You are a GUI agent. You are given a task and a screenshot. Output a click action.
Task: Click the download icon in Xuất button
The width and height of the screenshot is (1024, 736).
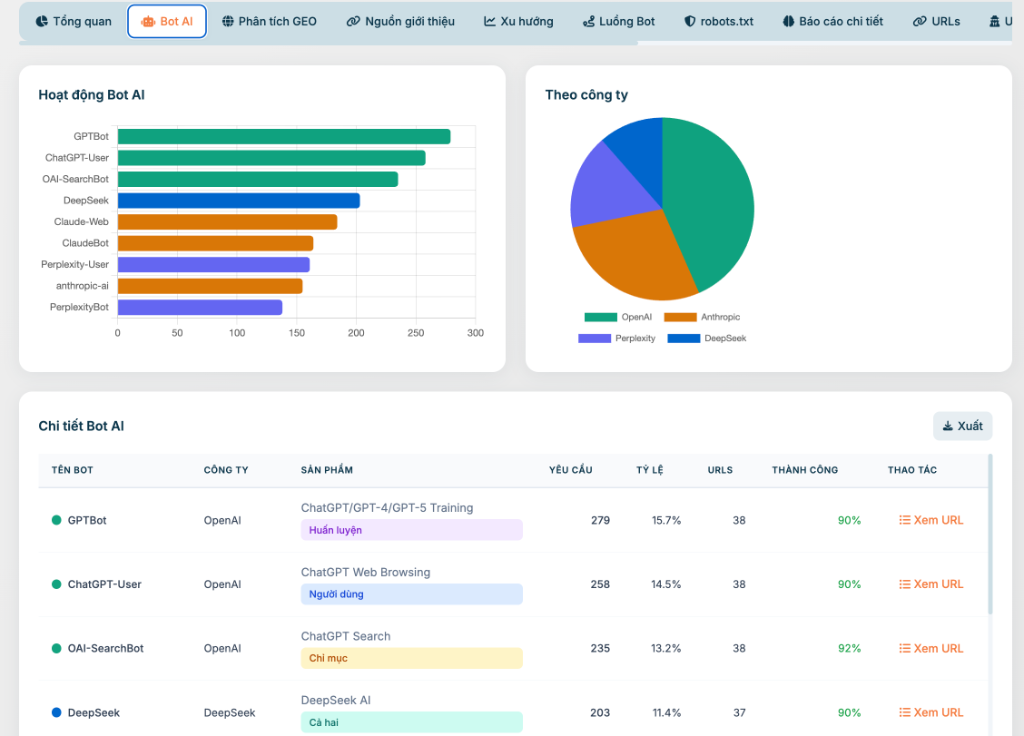pos(948,426)
